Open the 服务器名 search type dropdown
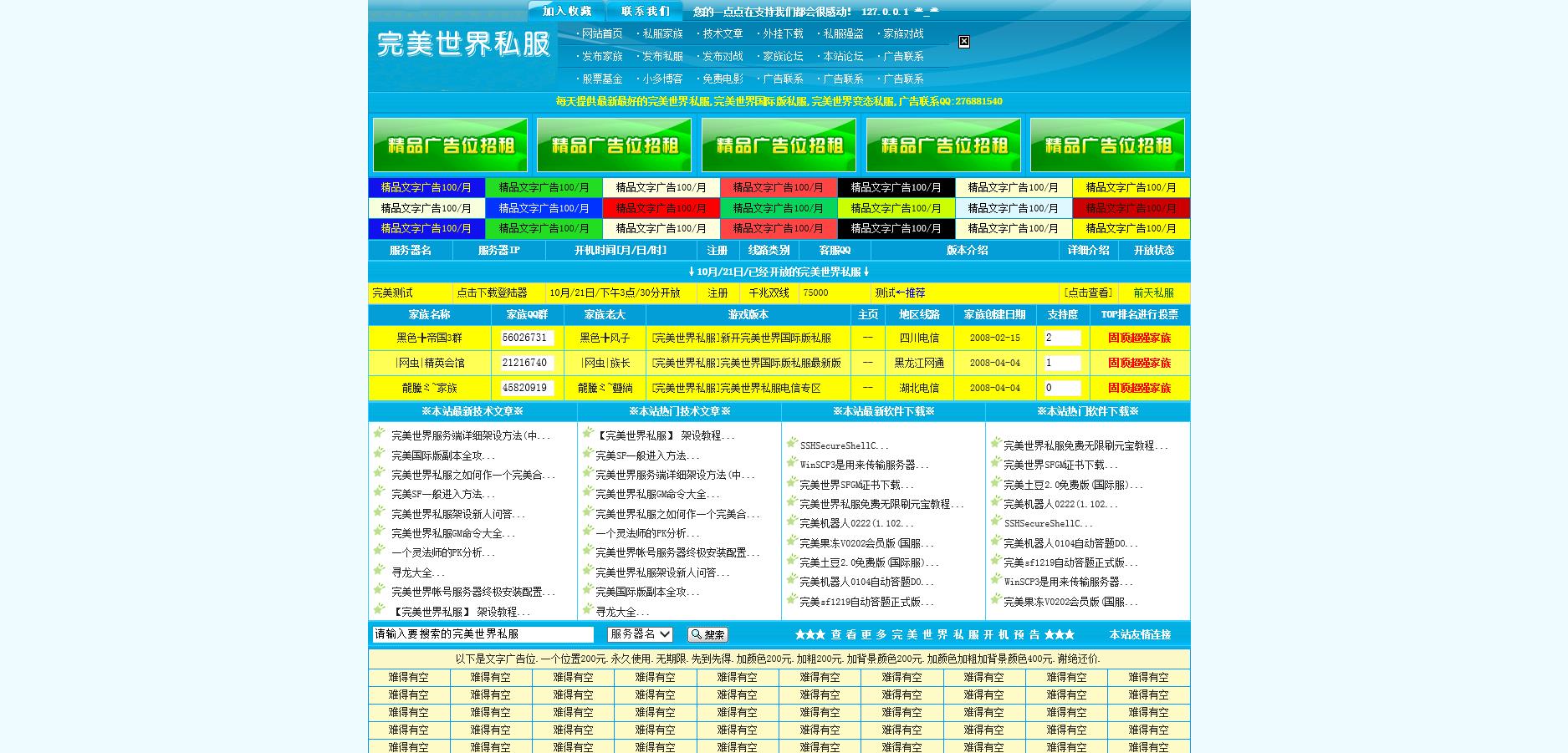 tap(640, 634)
